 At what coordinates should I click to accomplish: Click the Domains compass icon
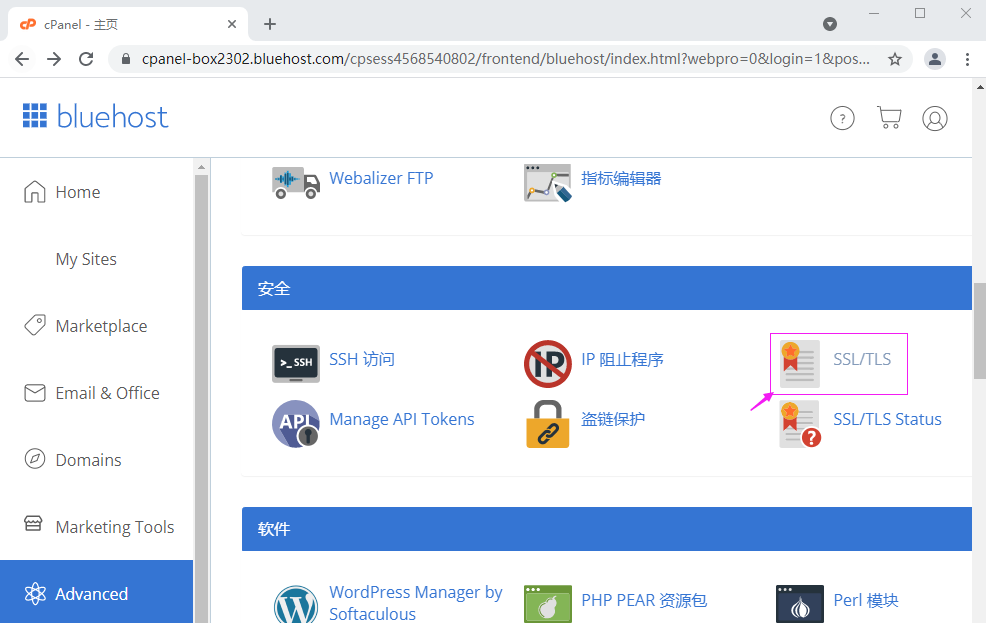[x=35, y=460]
